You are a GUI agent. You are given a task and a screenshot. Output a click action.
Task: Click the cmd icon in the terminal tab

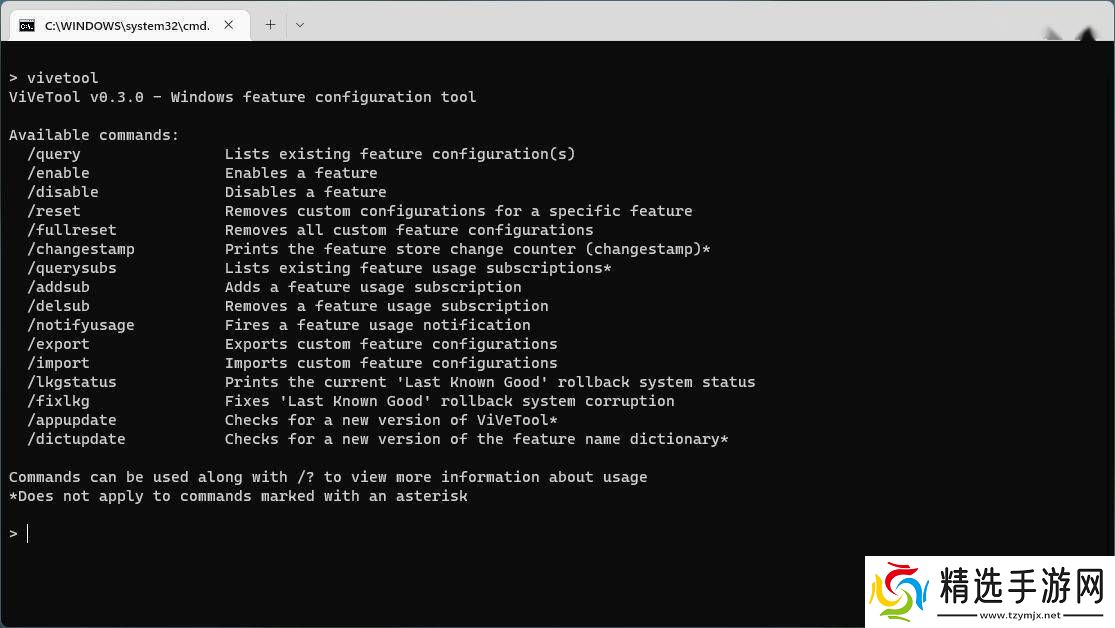27,25
